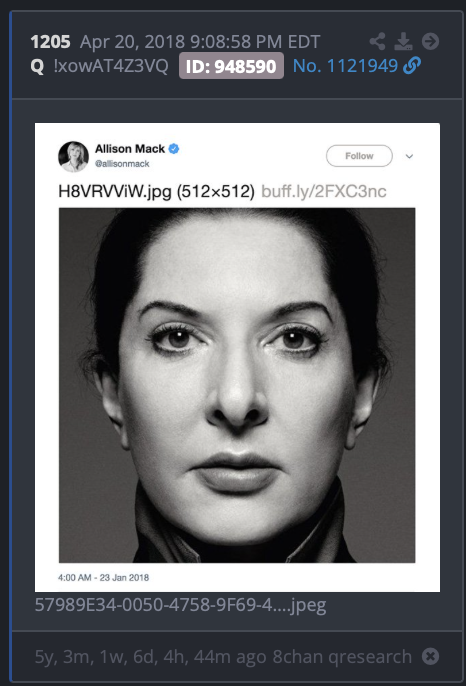Screen dimensions: 466x686
Task: Click the 57989E34-0050-4758 jpeg filename
Action: point(180,605)
